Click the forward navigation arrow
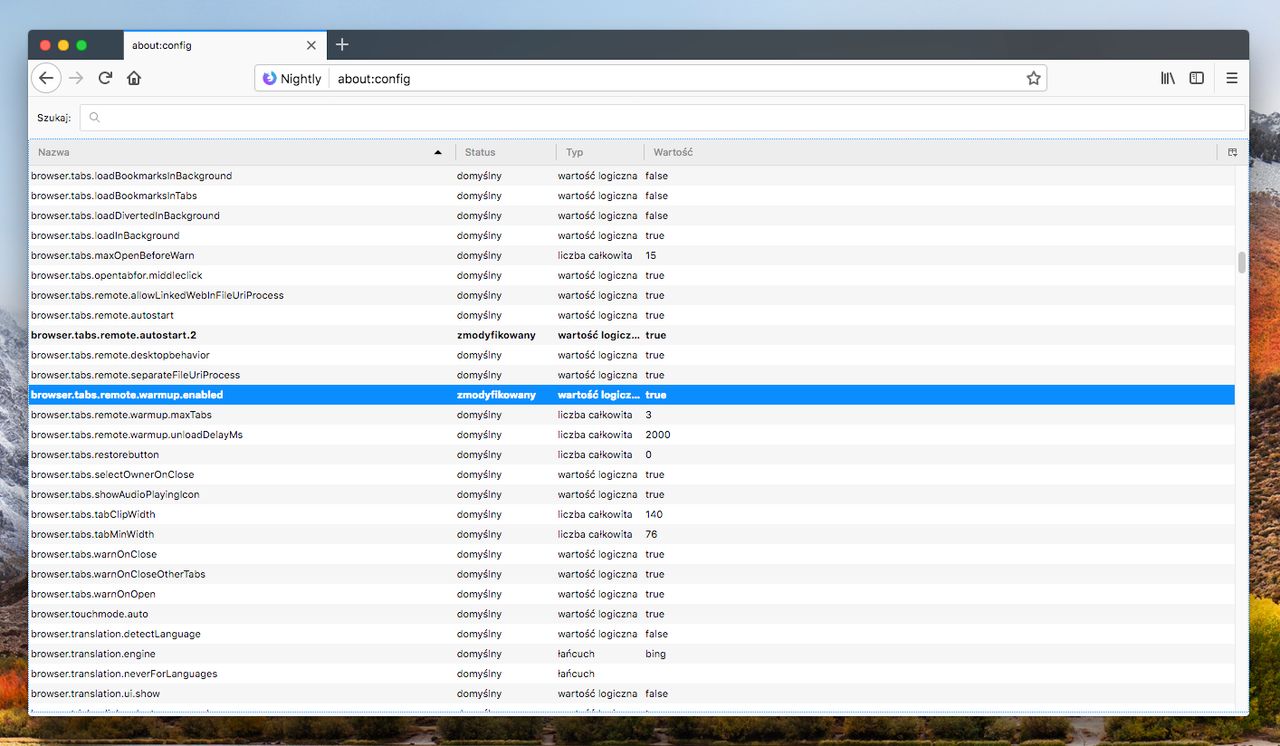This screenshot has width=1280, height=746. tap(76, 78)
